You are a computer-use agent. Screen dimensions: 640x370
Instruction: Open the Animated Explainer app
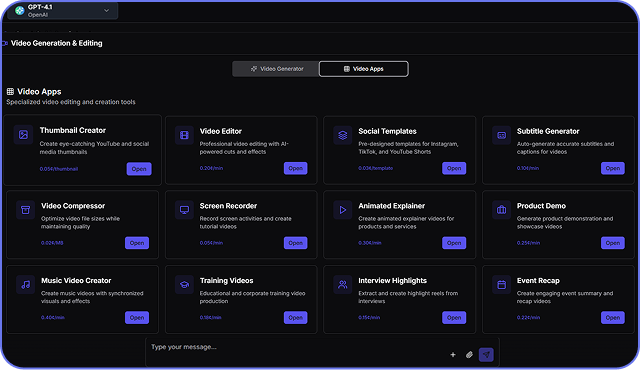tap(454, 243)
